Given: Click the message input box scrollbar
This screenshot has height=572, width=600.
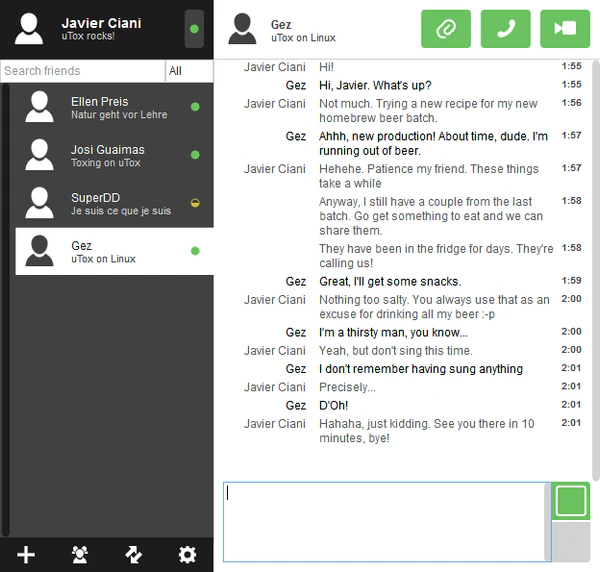Looking at the screenshot, I should [x=547, y=521].
